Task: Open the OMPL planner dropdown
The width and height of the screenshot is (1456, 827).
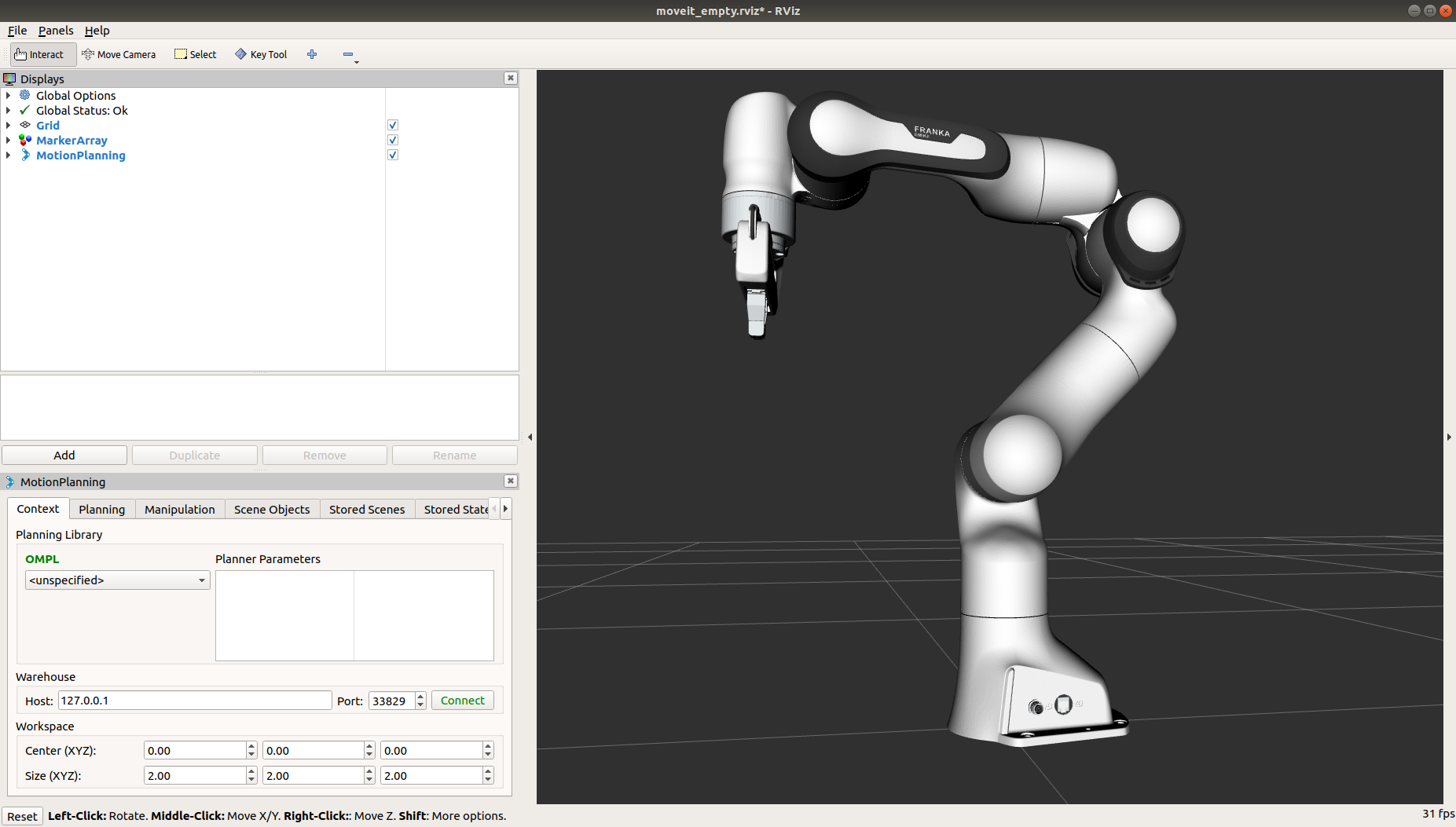Action: tap(117, 580)
